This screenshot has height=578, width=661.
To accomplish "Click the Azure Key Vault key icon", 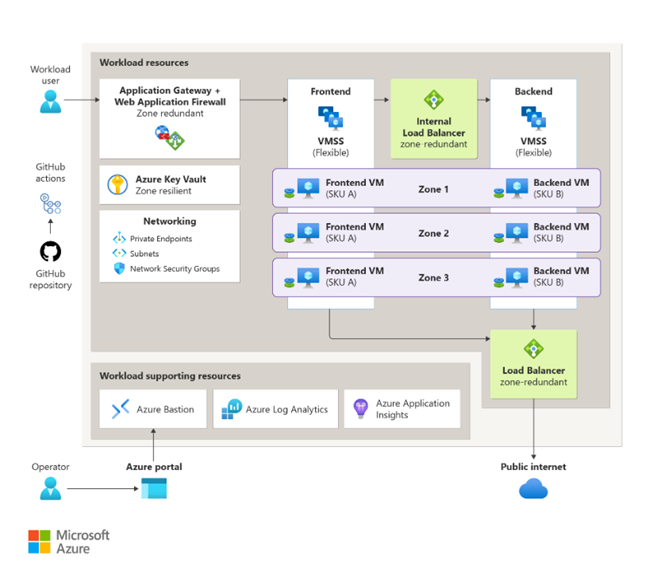I will click(x=117, y=185).
